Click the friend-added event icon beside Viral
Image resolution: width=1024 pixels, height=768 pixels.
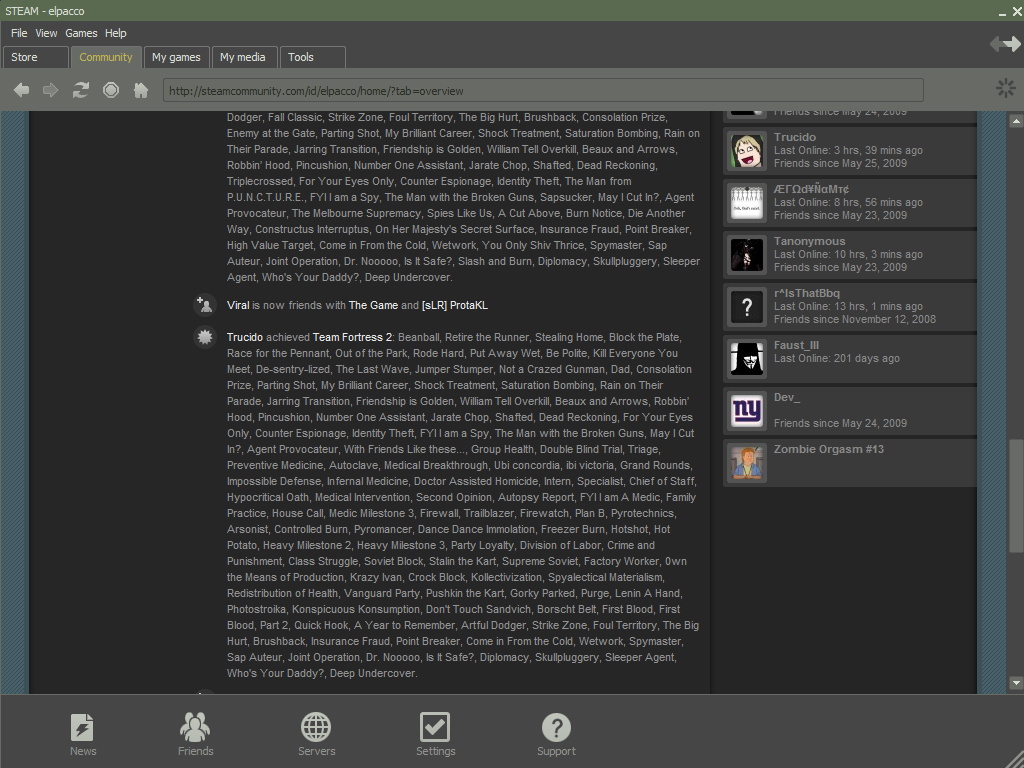204,305
